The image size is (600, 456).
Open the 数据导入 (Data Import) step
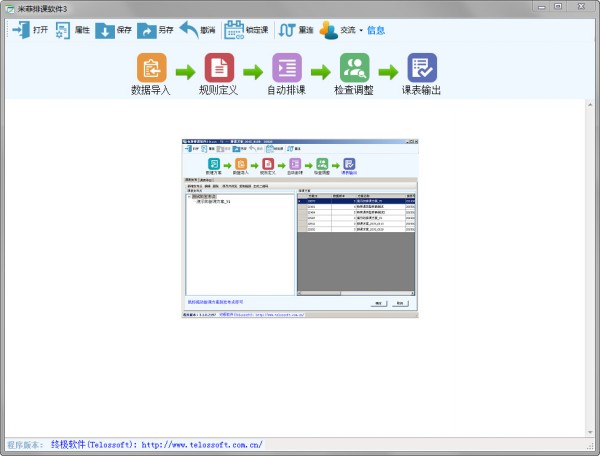pos(151,68)
